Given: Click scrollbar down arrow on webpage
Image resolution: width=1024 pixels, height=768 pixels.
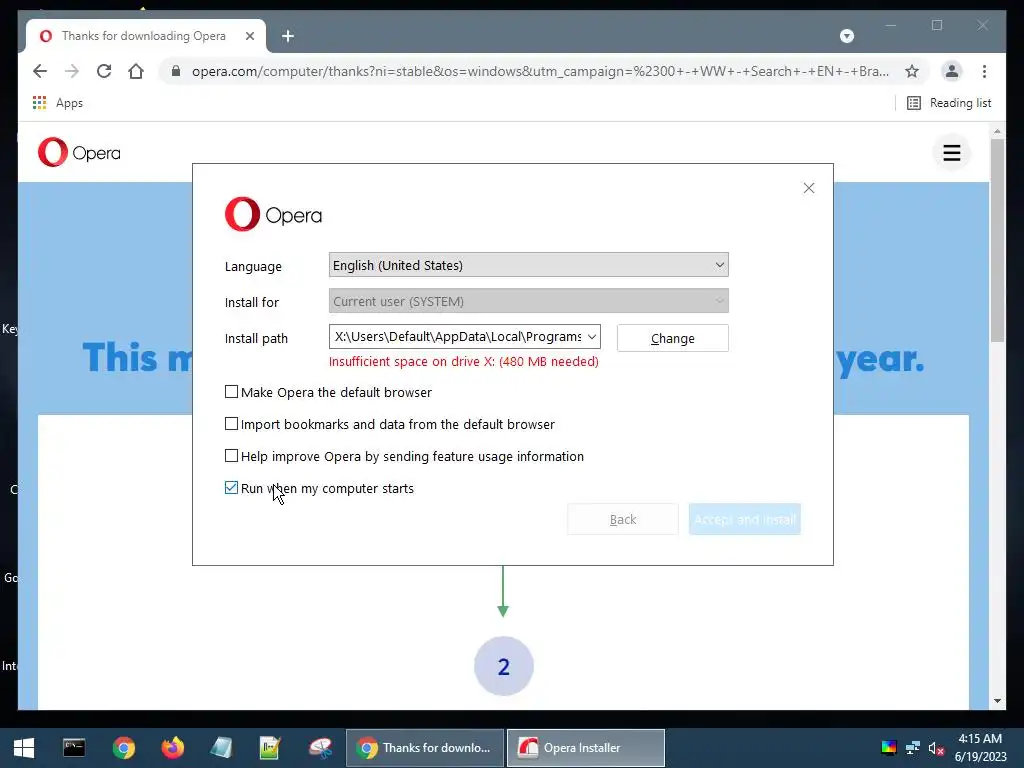Looking at the screenshot, I should click(997, 701).
